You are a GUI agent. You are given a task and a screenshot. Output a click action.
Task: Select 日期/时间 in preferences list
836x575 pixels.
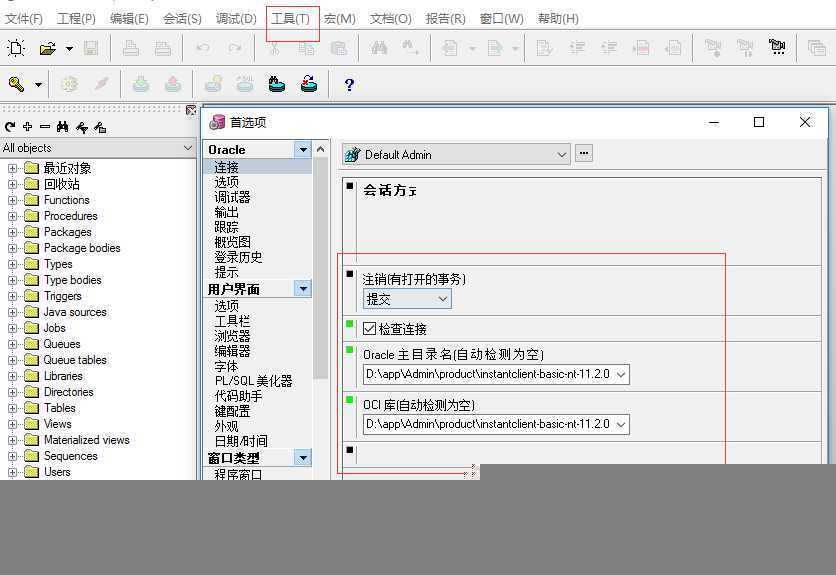click(x=240, y=441)
